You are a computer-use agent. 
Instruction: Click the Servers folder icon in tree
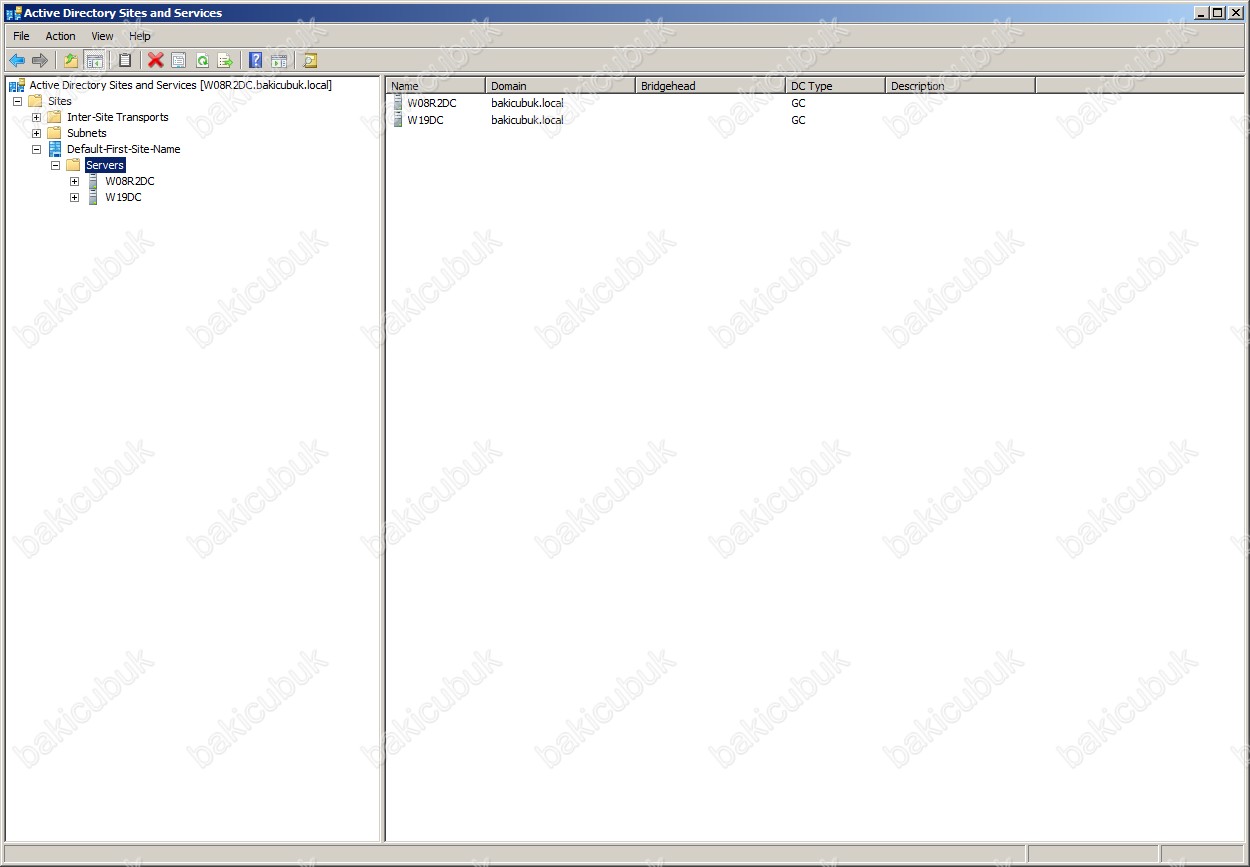tap(73, 165)
